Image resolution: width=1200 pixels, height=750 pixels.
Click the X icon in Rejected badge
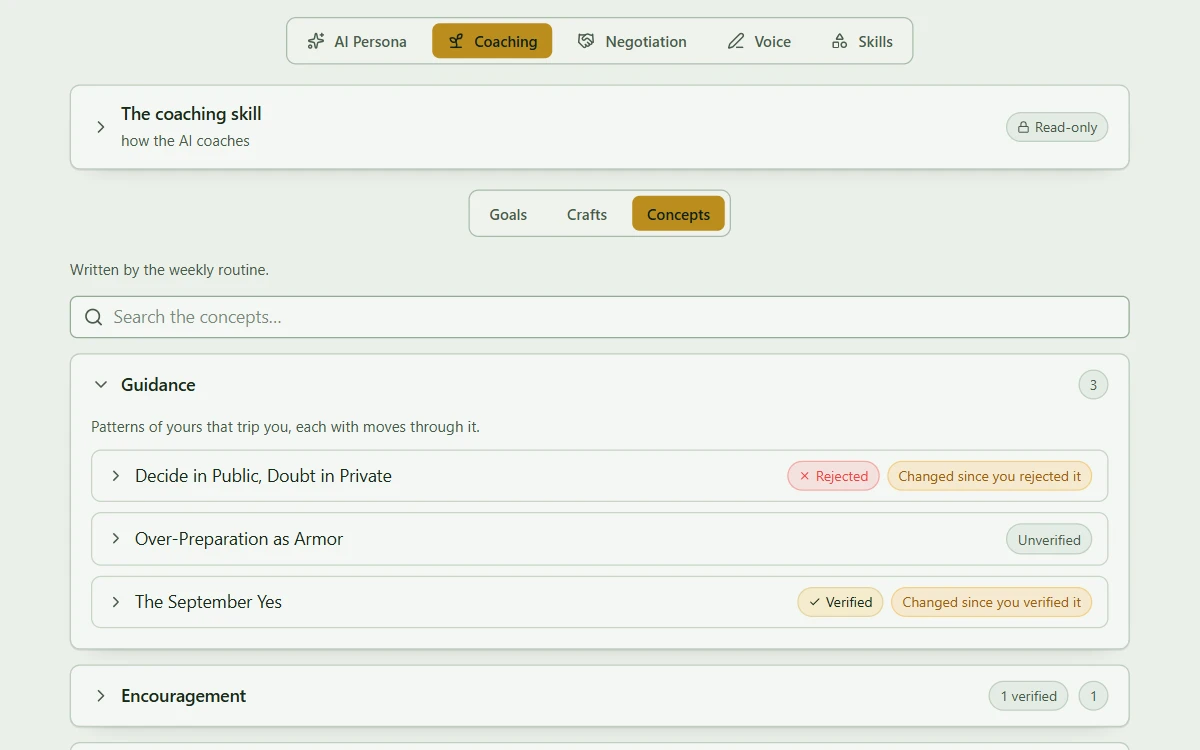805,476
